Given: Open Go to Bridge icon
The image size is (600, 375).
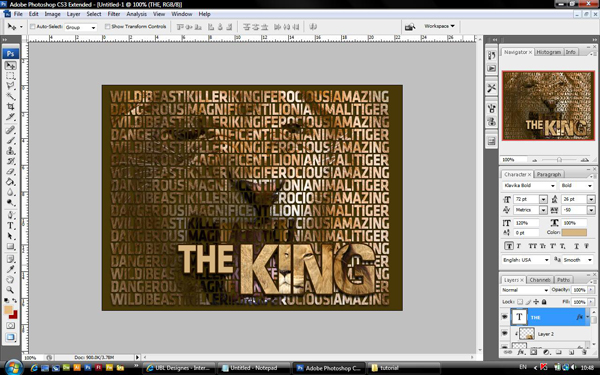Looking at the screenshot, I should (x=410, y=27).
